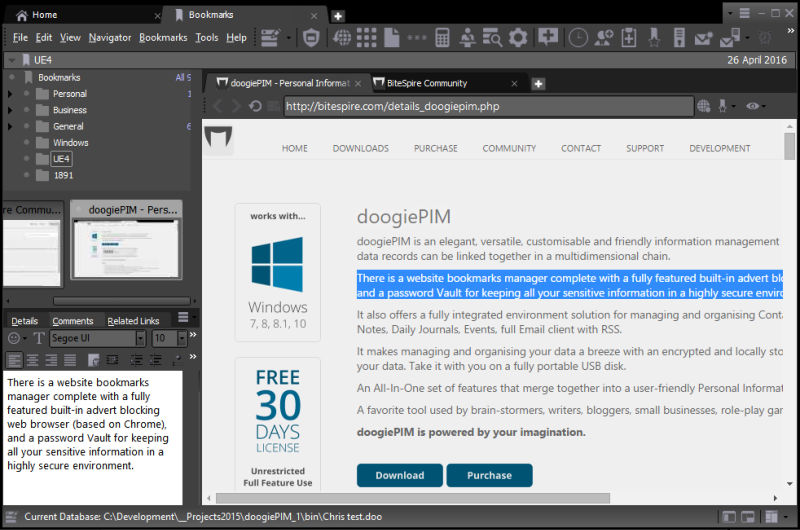Expand the Personal folder tree arrow
Image resolution: width=800 pixels, height=530 pixels.
10,94
